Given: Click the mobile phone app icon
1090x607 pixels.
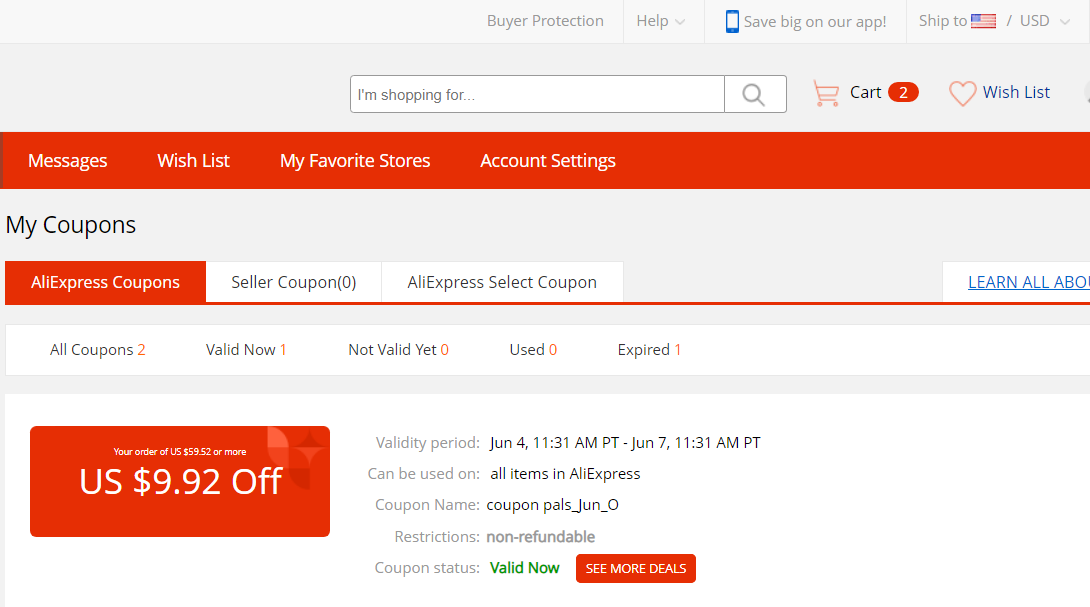Looking at the screenshot, I should [732, 22].
